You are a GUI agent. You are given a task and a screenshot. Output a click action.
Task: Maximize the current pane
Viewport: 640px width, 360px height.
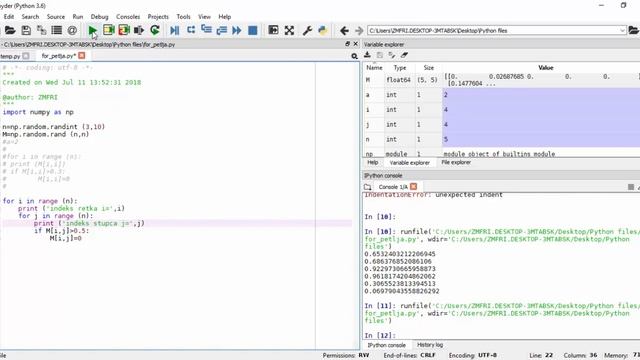point(273,30)
